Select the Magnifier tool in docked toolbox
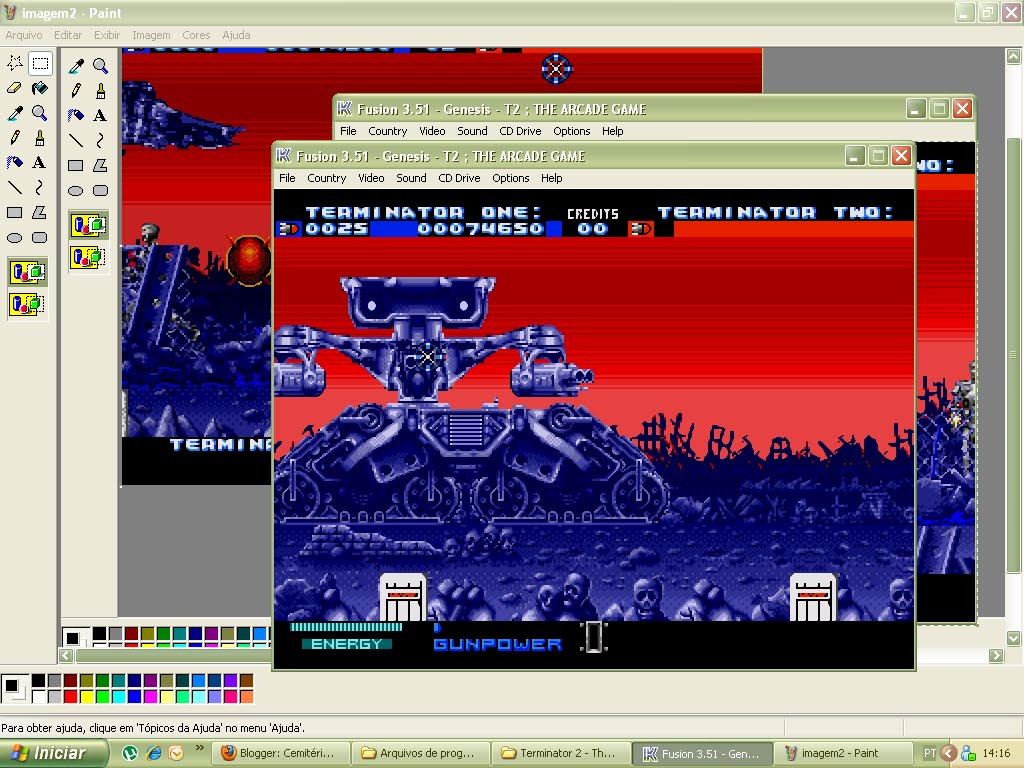The image size is (1024, 768). (x=40, y=113)
